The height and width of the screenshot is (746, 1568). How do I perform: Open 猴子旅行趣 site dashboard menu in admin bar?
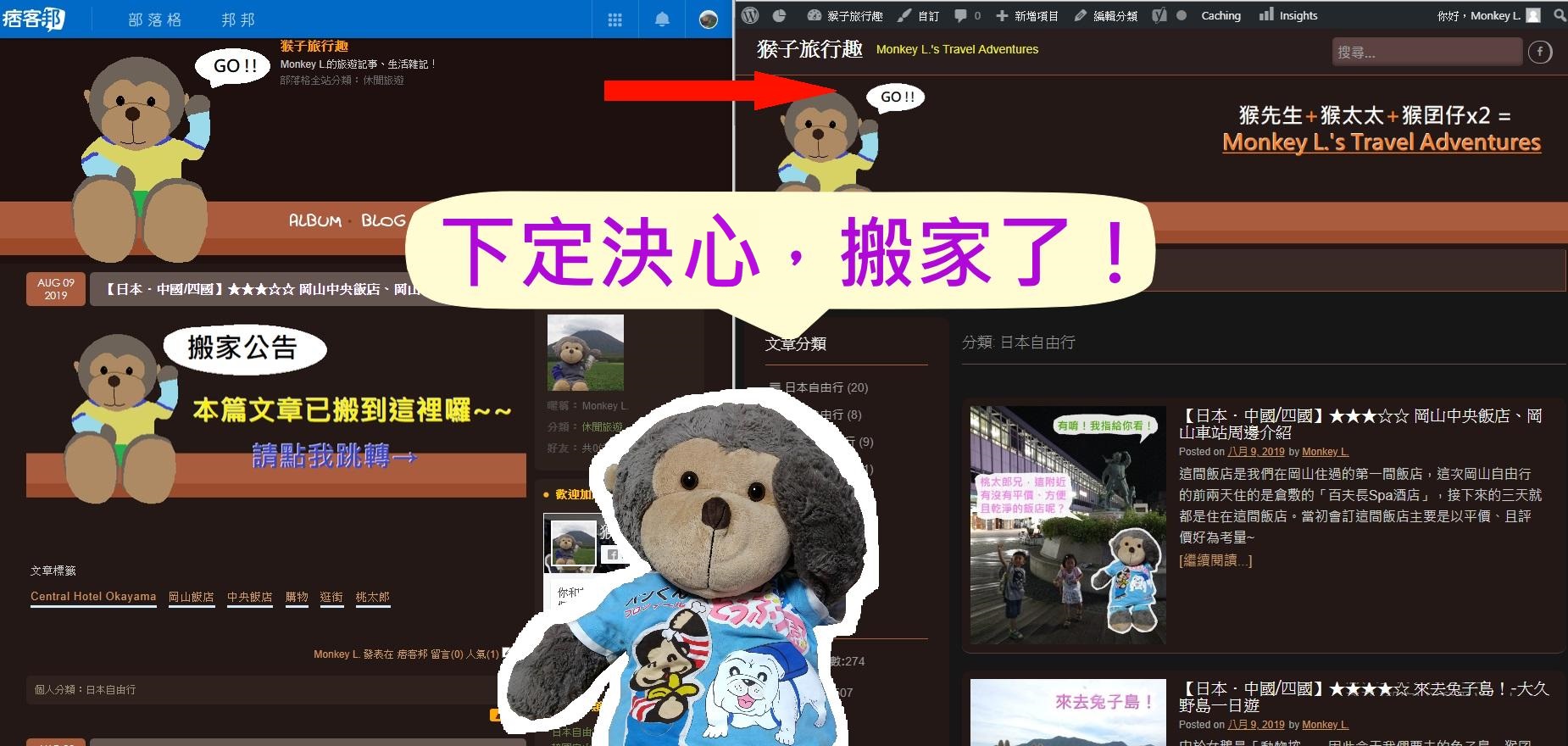pos(845,15)
